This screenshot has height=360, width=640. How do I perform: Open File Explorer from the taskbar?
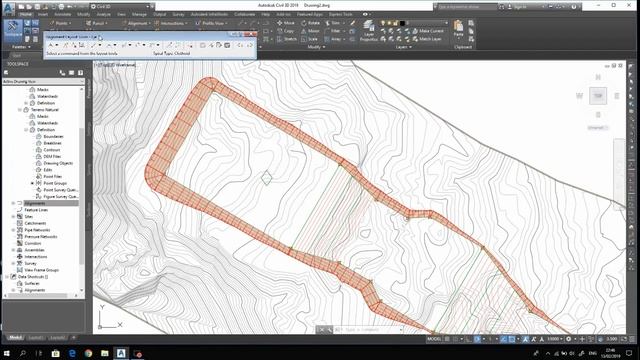pyautogui.click(x=104, y=353)
